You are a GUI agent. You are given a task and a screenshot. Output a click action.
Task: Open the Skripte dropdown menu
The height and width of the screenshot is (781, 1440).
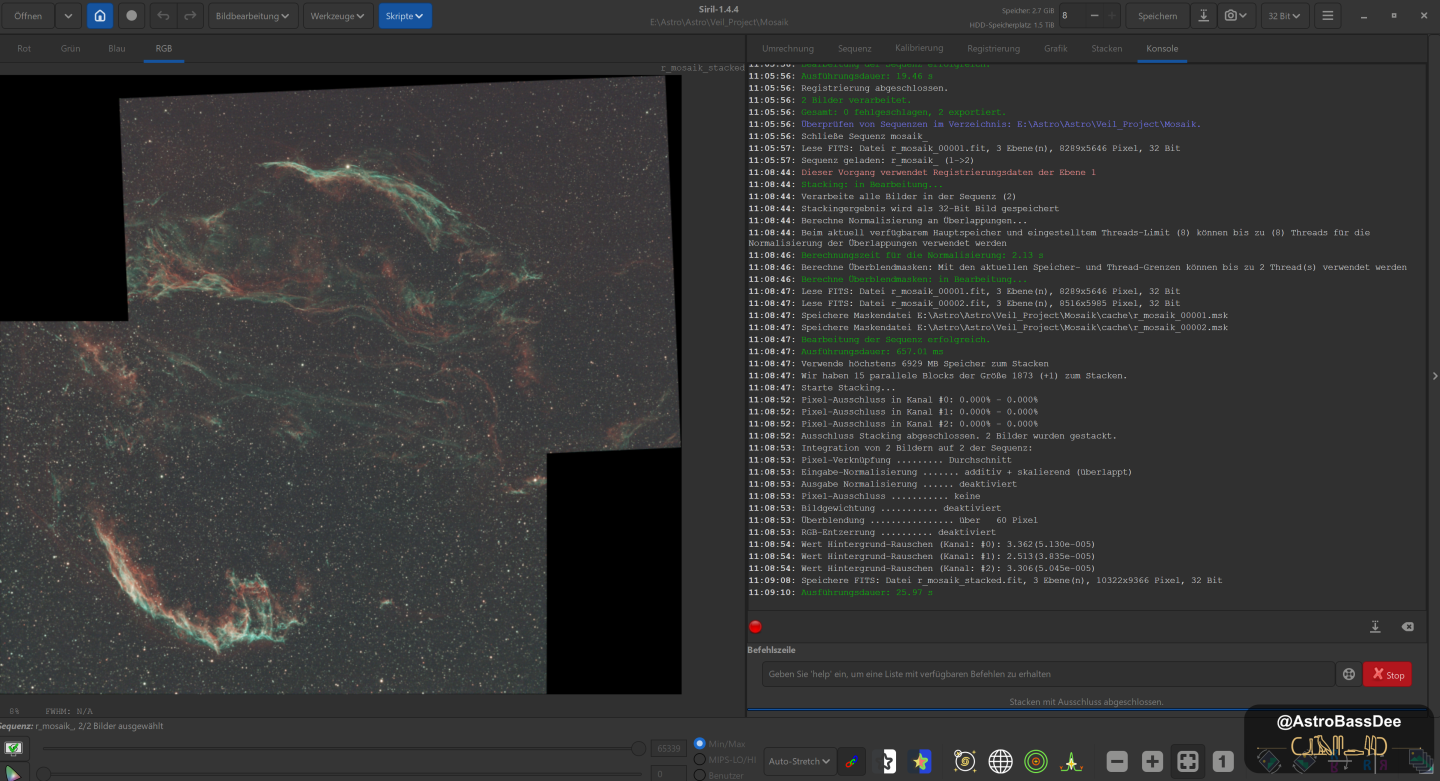405,16
